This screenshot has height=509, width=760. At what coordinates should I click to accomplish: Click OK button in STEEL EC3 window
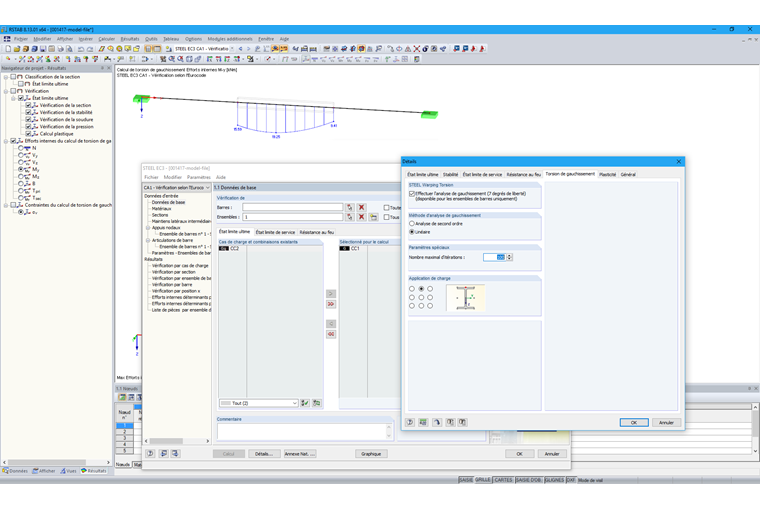519,454
